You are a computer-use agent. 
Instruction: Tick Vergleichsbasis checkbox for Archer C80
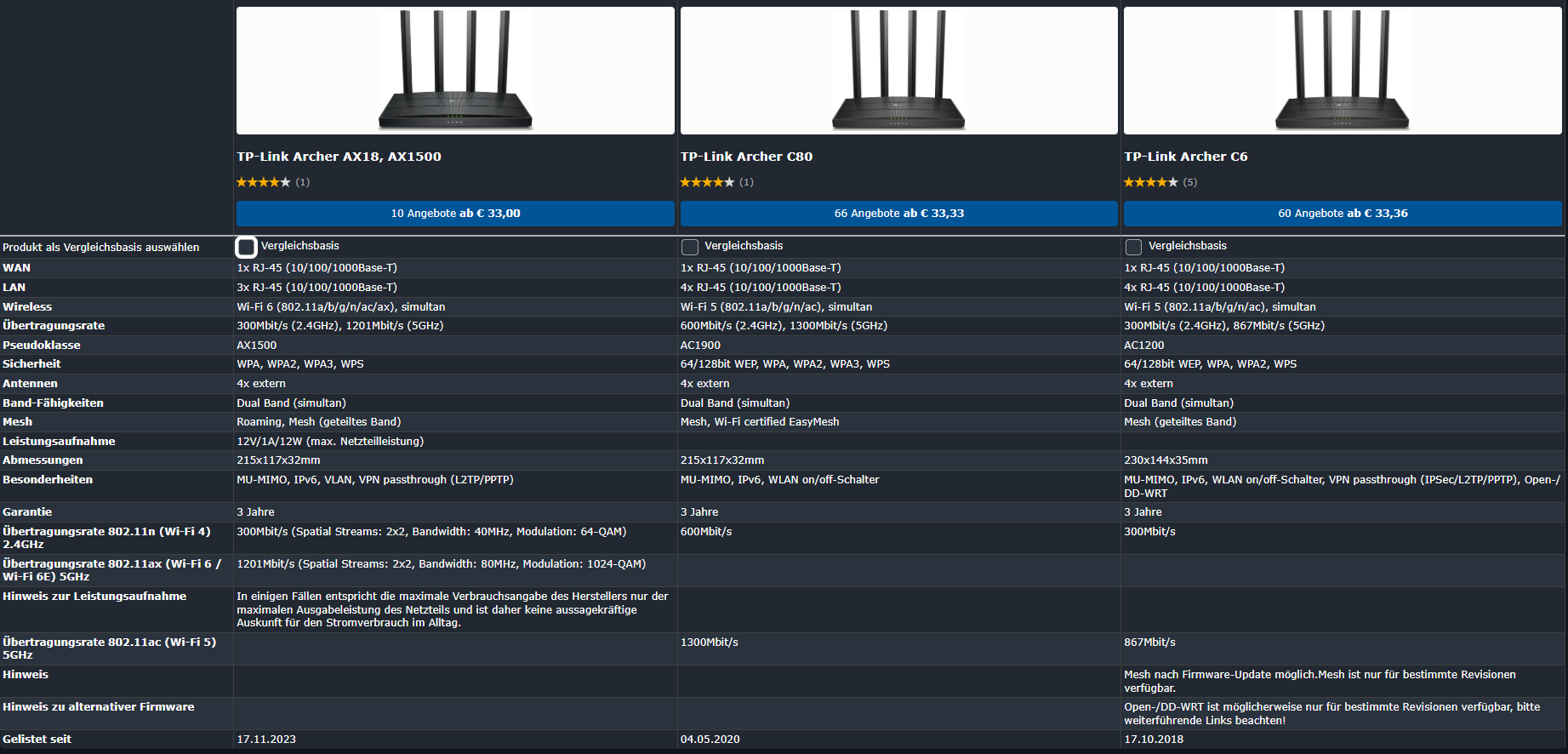[x=690, y=247]
